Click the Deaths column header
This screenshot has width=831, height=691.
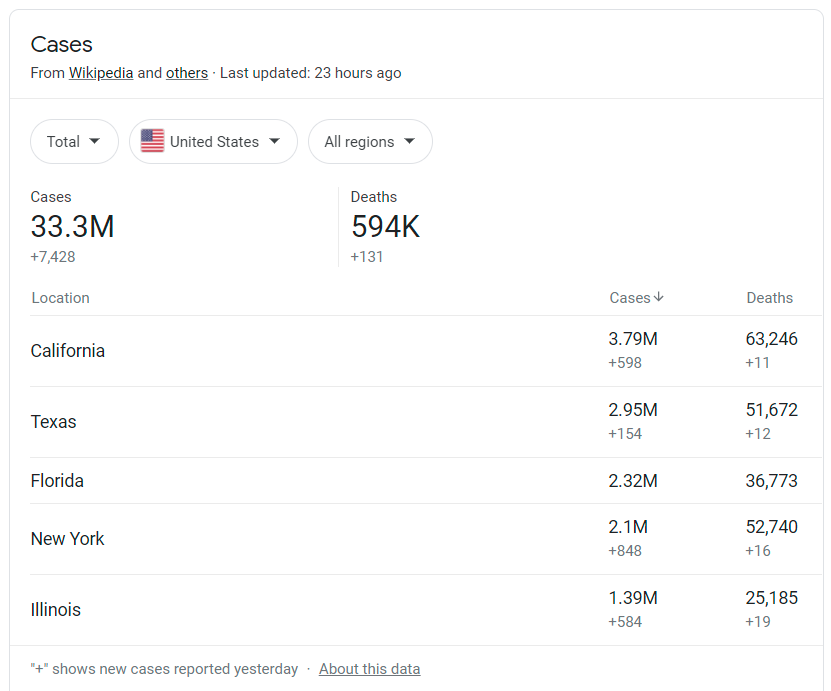(769, 298)
